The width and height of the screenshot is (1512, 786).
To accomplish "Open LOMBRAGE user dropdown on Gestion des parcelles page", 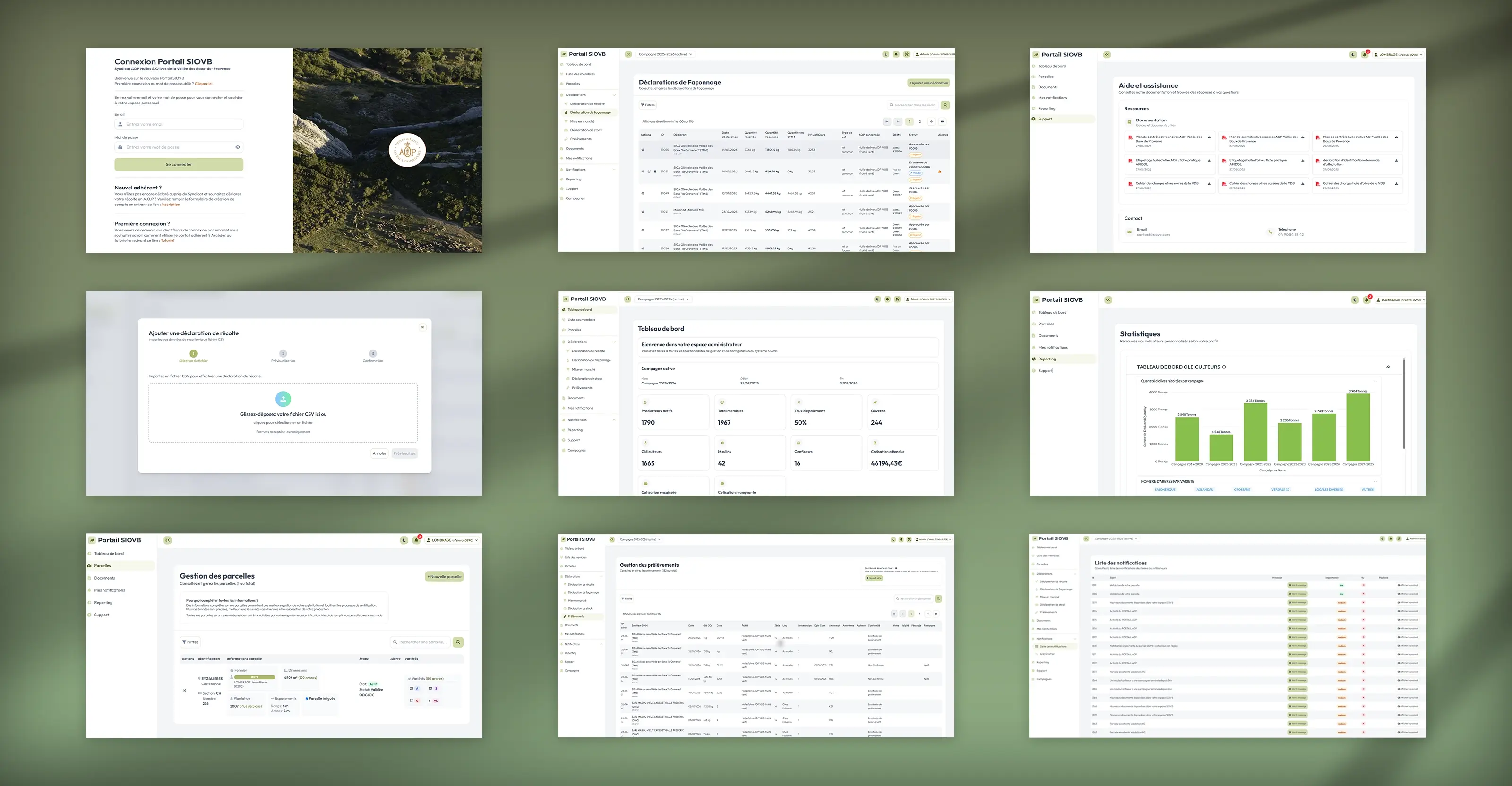I will 452,540.
